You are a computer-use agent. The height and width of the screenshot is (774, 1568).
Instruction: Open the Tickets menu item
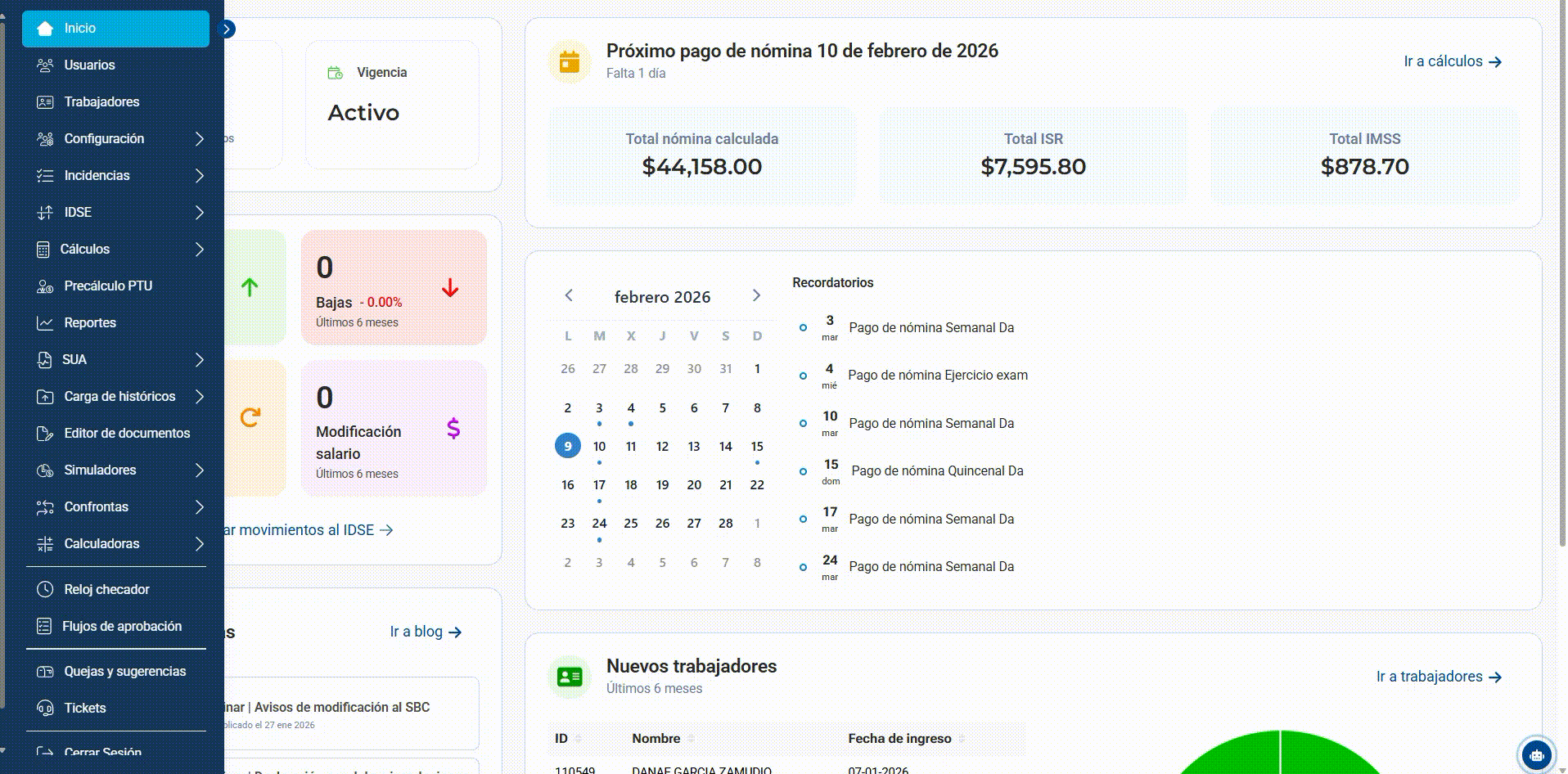coord(115,709)
